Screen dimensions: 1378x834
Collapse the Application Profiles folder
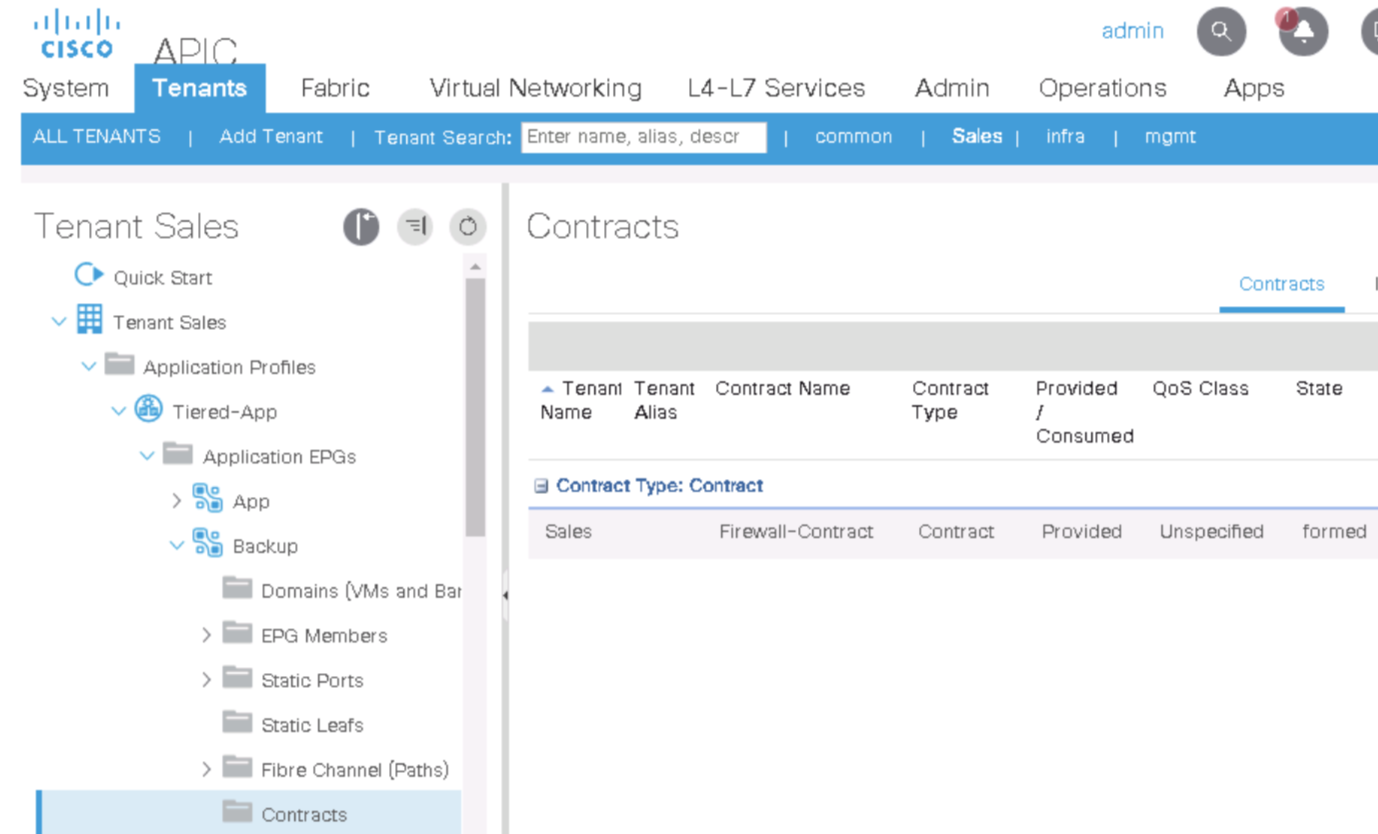[x=89, y=367]
